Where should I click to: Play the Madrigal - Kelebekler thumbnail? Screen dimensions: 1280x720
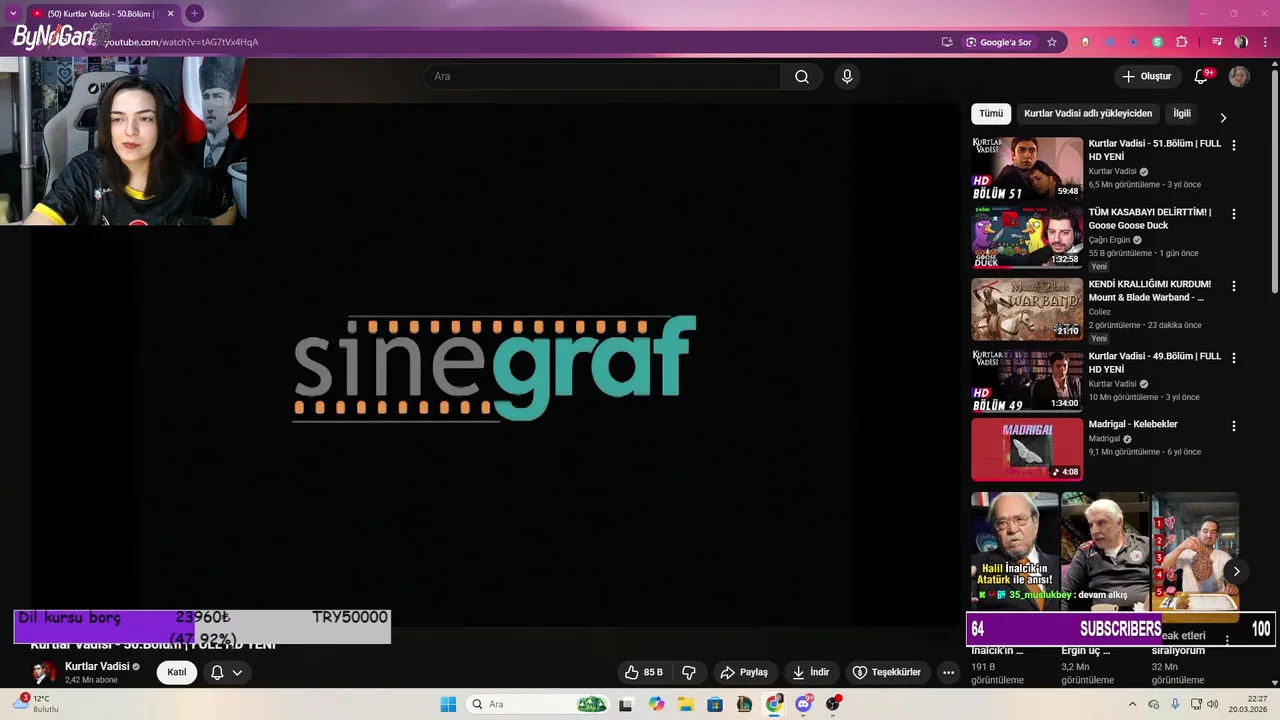tap(1027, 450)
